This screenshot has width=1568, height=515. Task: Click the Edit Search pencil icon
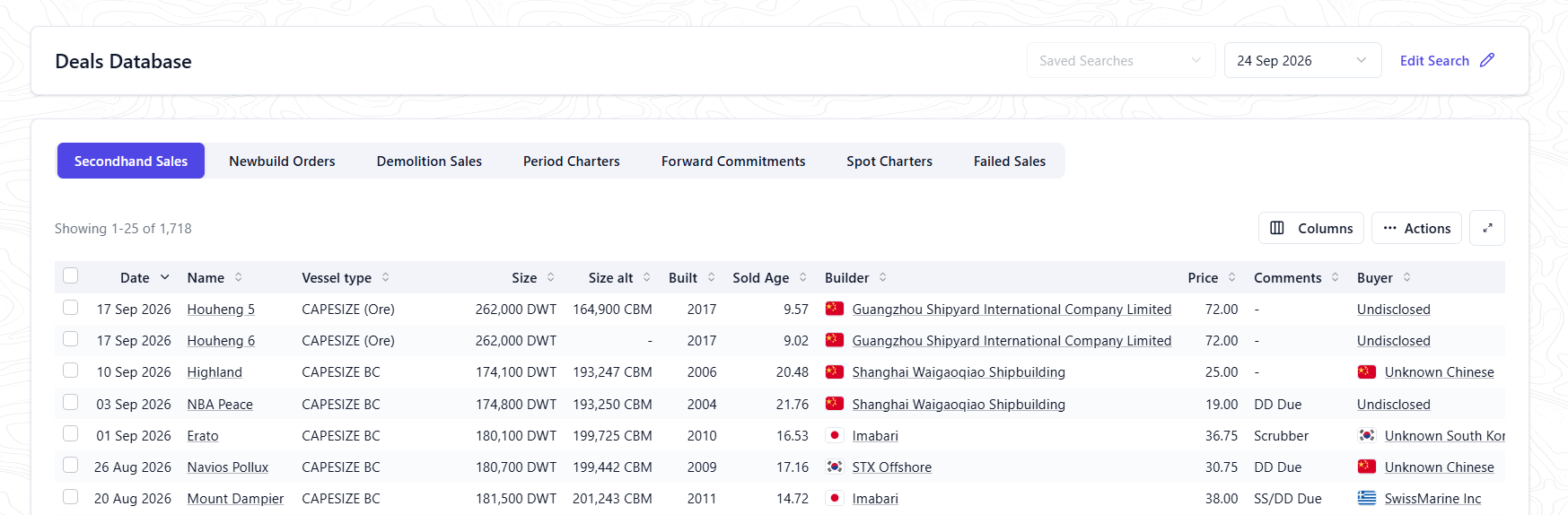click(x=1487, y=60)
